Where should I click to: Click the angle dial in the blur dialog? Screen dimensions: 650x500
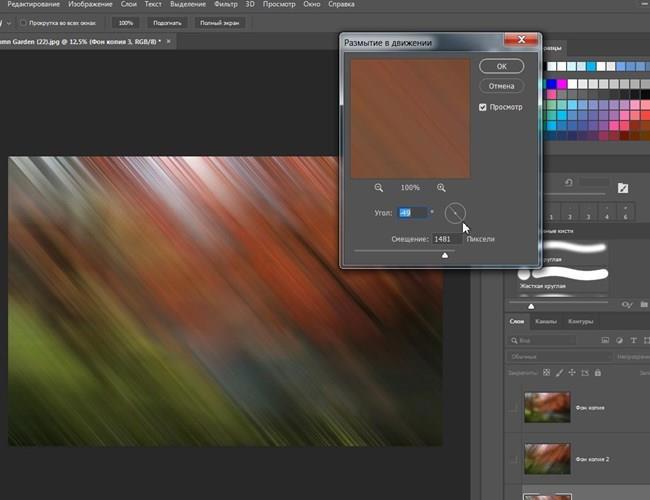pos(455,213)
